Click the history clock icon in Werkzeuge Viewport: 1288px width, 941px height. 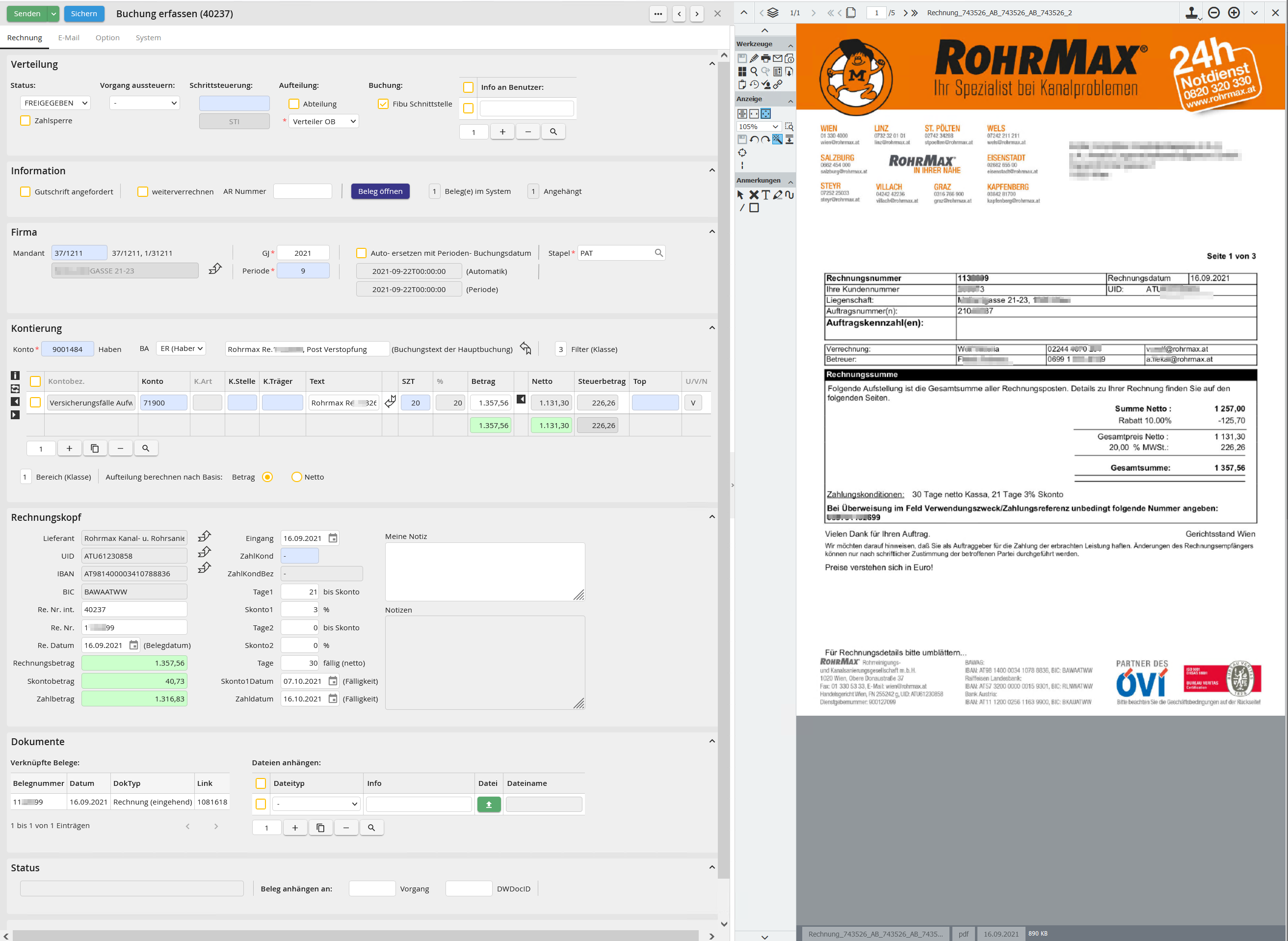point(754,84)
